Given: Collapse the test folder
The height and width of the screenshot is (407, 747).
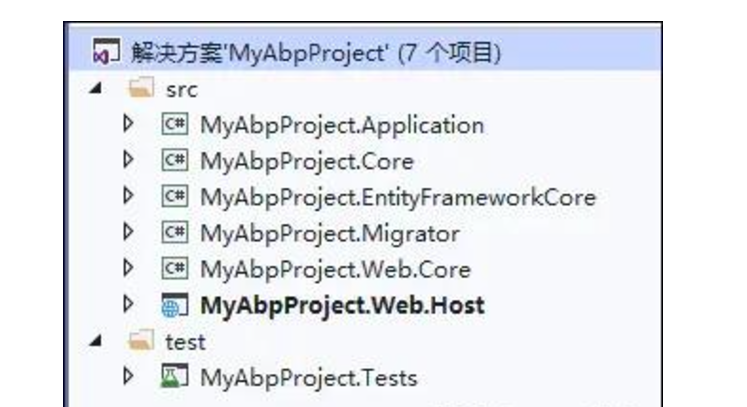Looking at the screenshot, I should [96, 340].
